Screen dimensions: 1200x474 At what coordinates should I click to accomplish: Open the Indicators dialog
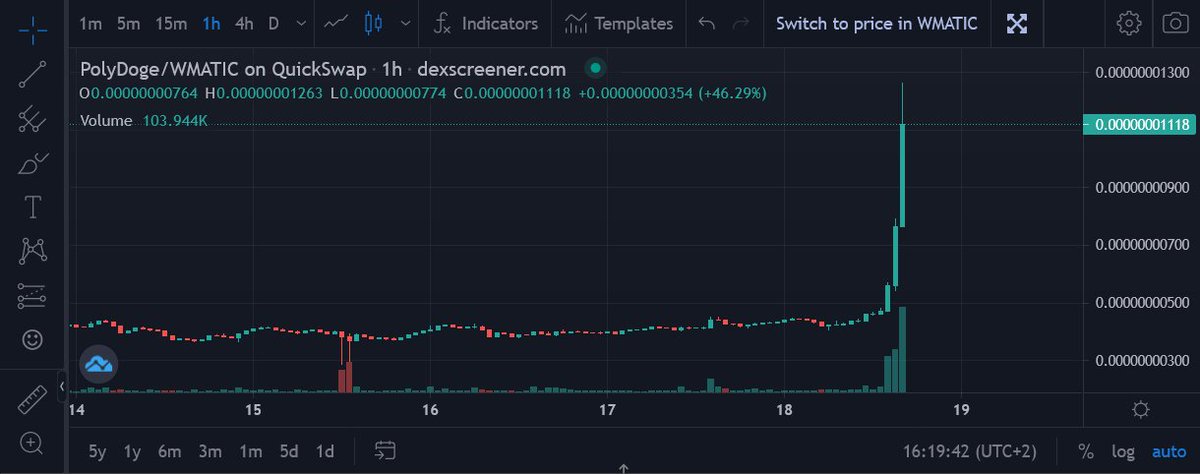485,23
